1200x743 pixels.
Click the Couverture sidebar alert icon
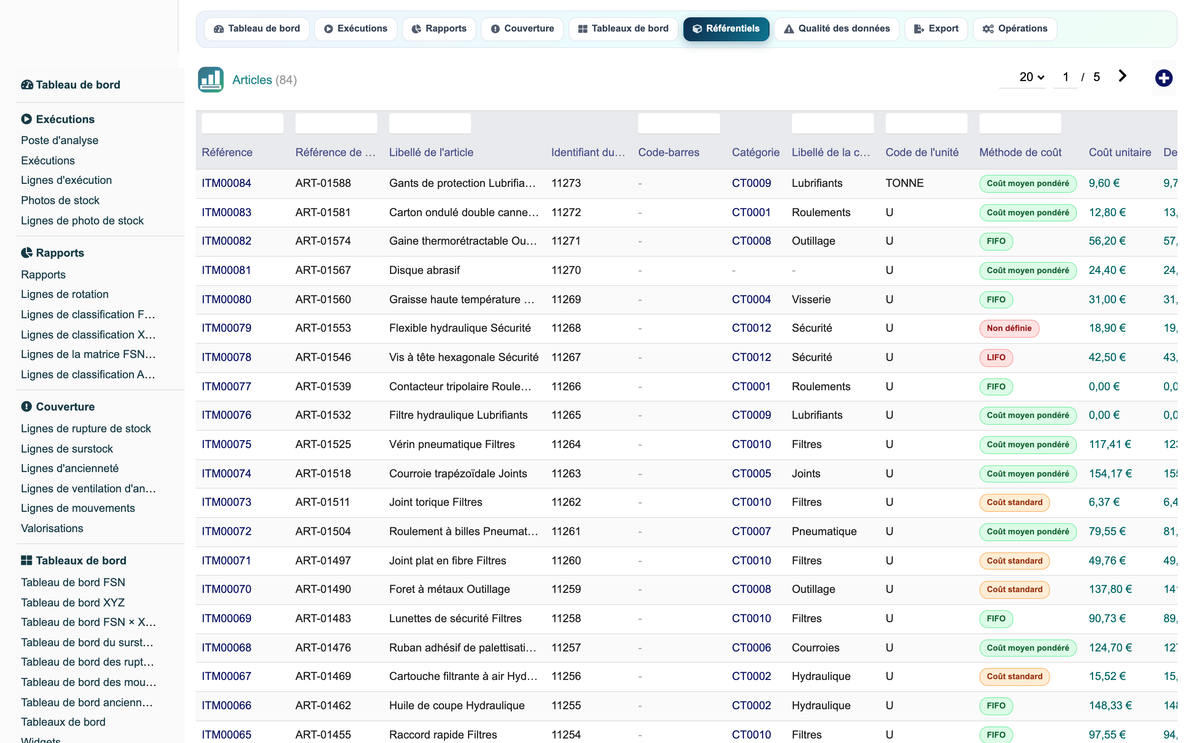coord(27,407)
